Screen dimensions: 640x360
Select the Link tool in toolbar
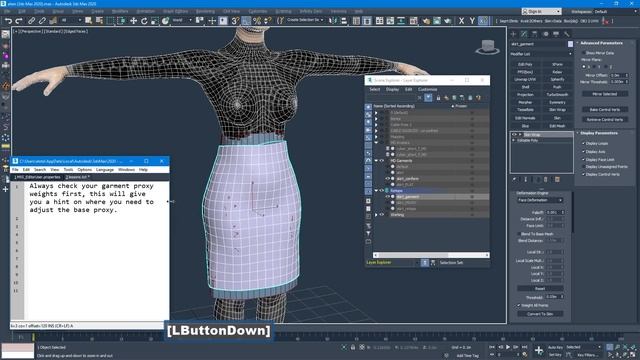point(31,21)
